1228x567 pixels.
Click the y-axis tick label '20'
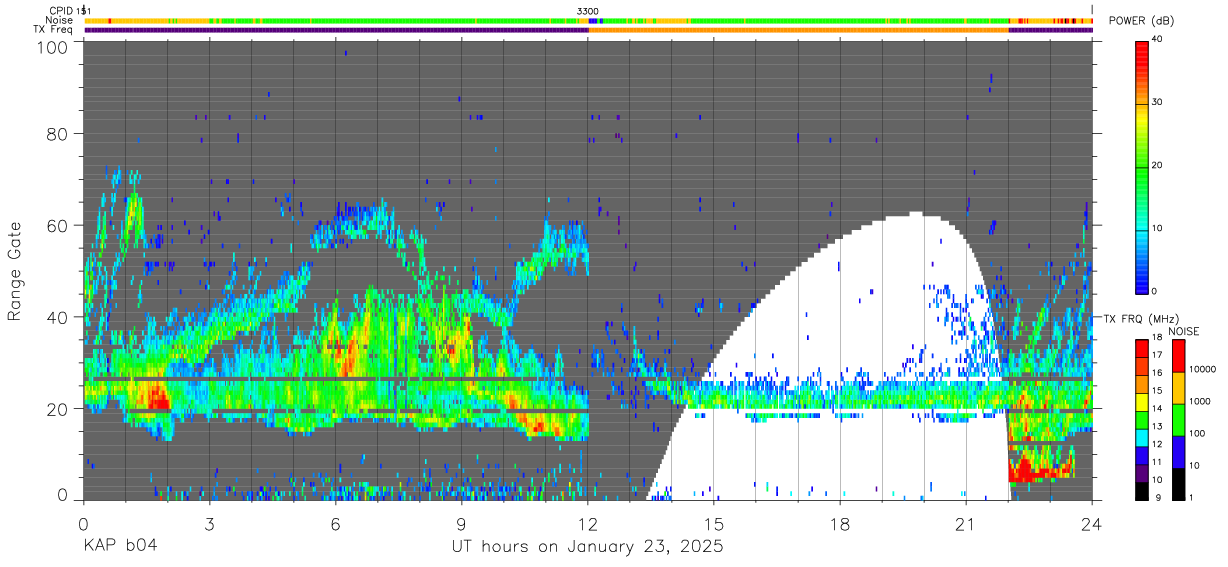tap(59, 409)
